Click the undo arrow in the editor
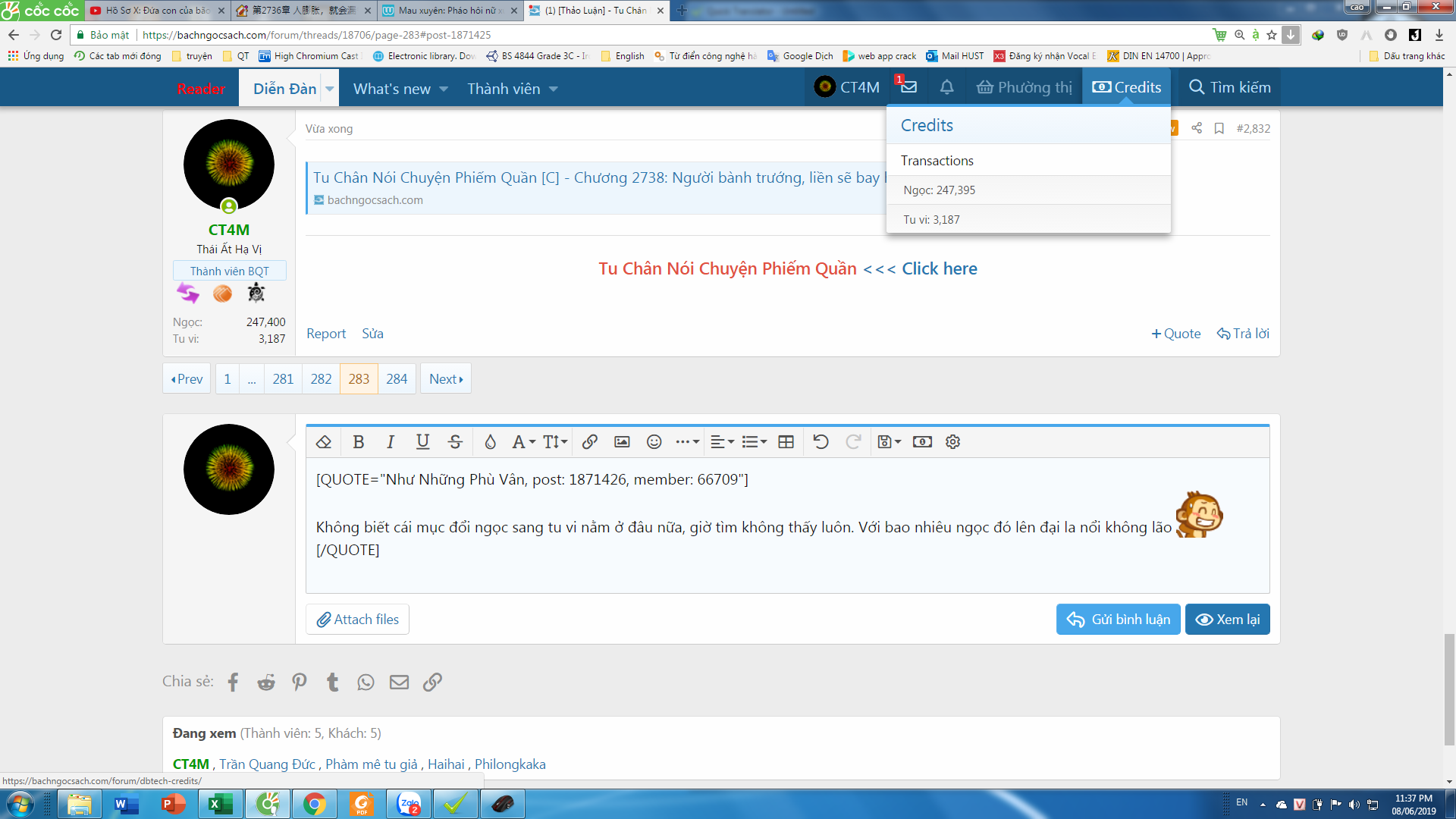 [821, 441]
